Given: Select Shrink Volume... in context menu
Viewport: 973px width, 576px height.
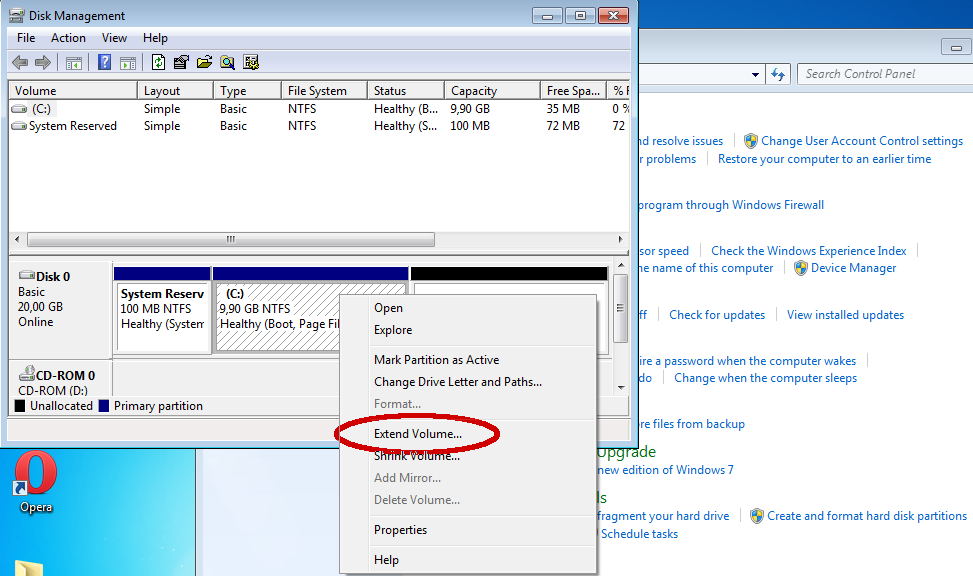Looking at the screenshot, I should tap(417, 456).
